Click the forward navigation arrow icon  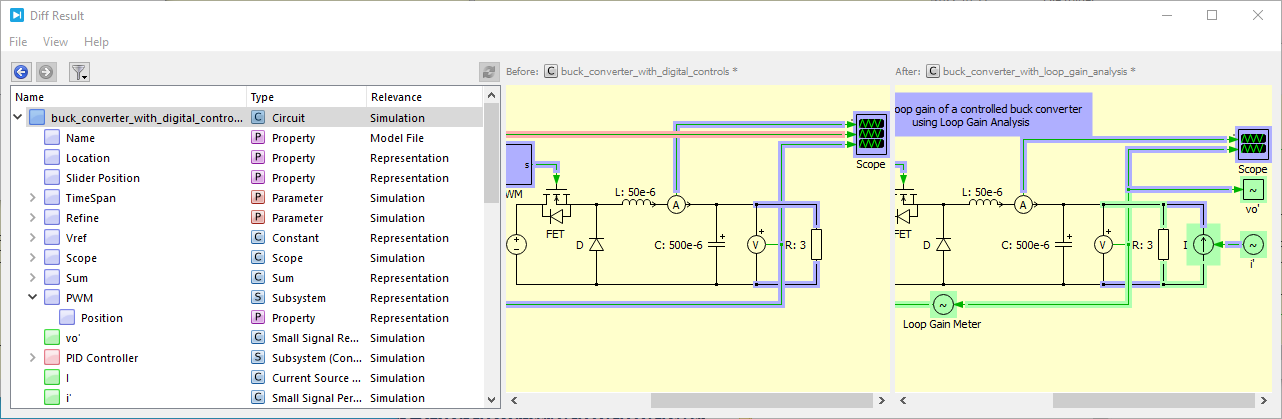[x=46, y=72]
